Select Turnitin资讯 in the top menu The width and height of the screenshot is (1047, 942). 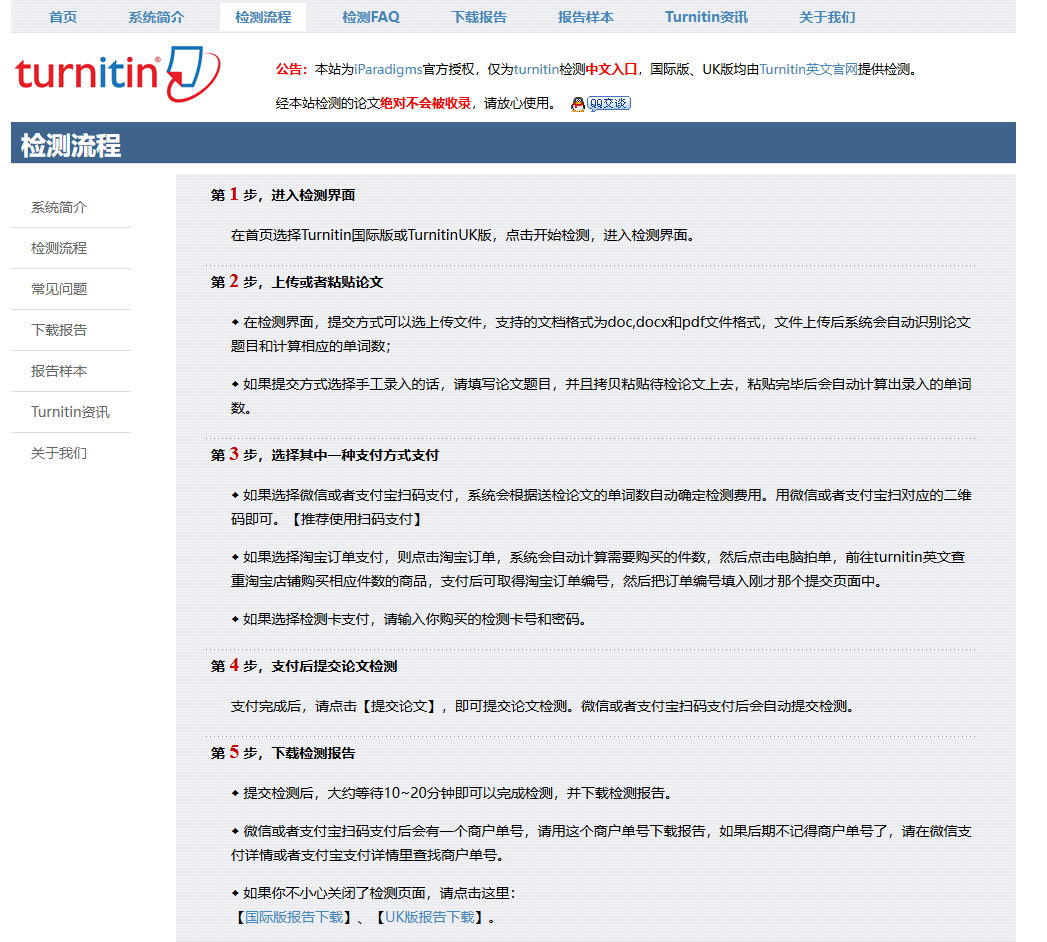(707, 17)
